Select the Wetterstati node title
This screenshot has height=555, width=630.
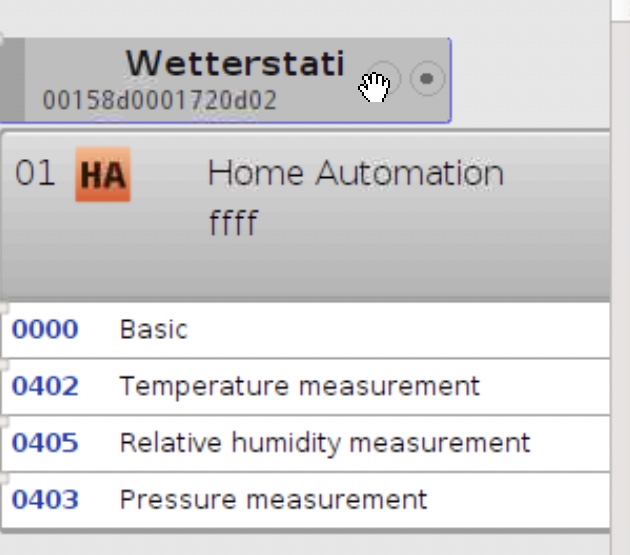pos(235,64)
